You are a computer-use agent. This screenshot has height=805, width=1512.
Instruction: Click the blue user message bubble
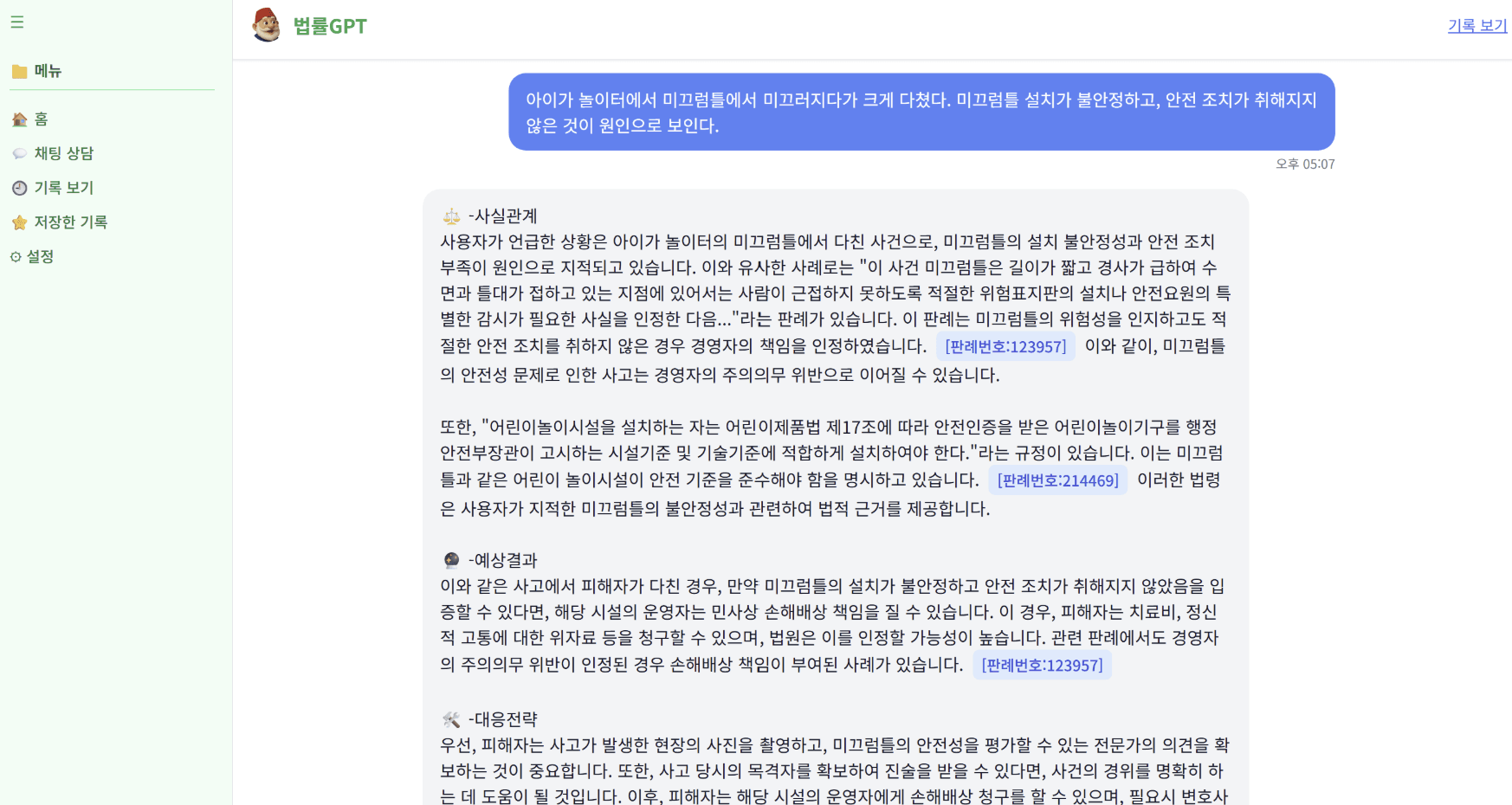tap(921, 112)
